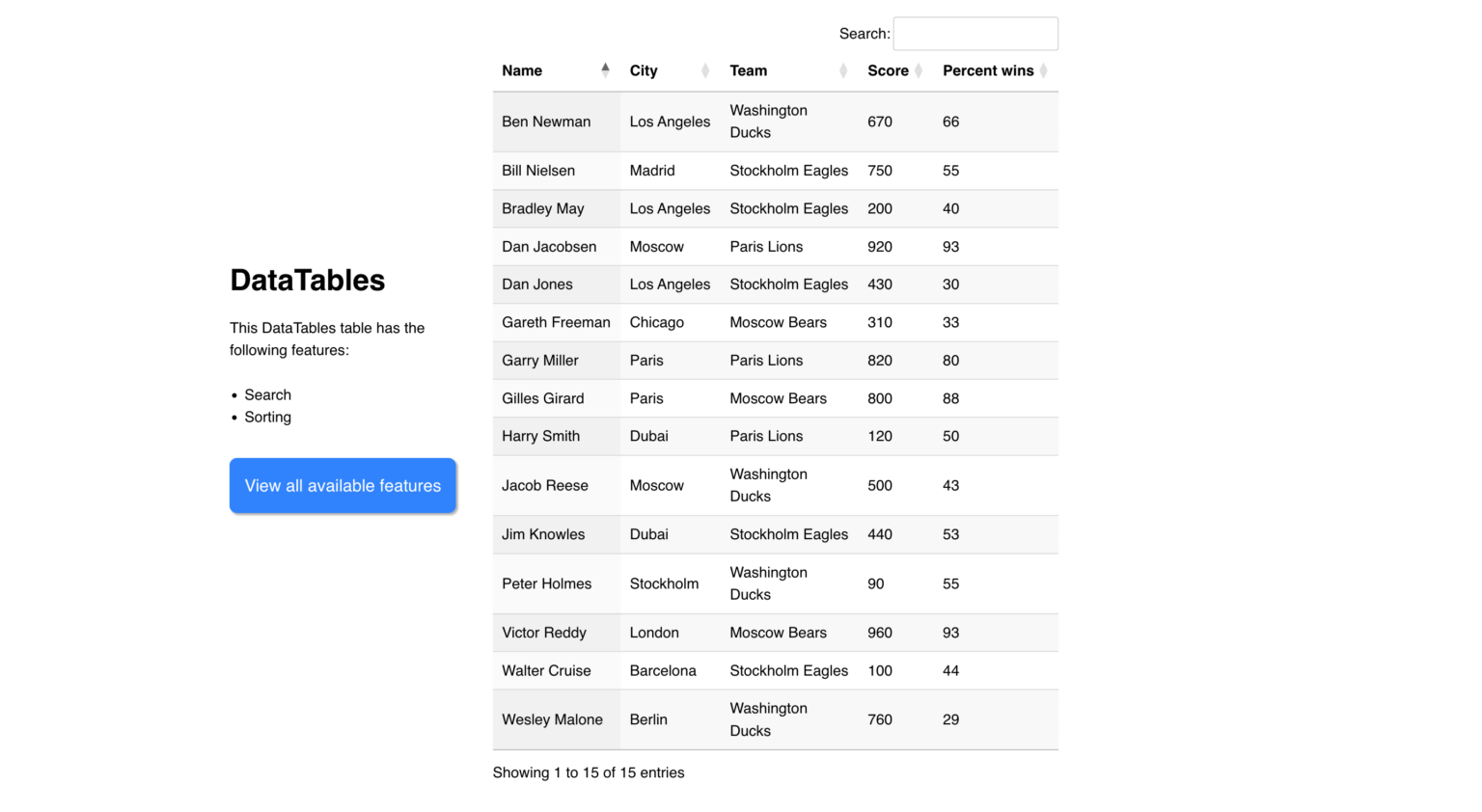
Task: Sort the Team column via its sort arrows
Action: 841,70
